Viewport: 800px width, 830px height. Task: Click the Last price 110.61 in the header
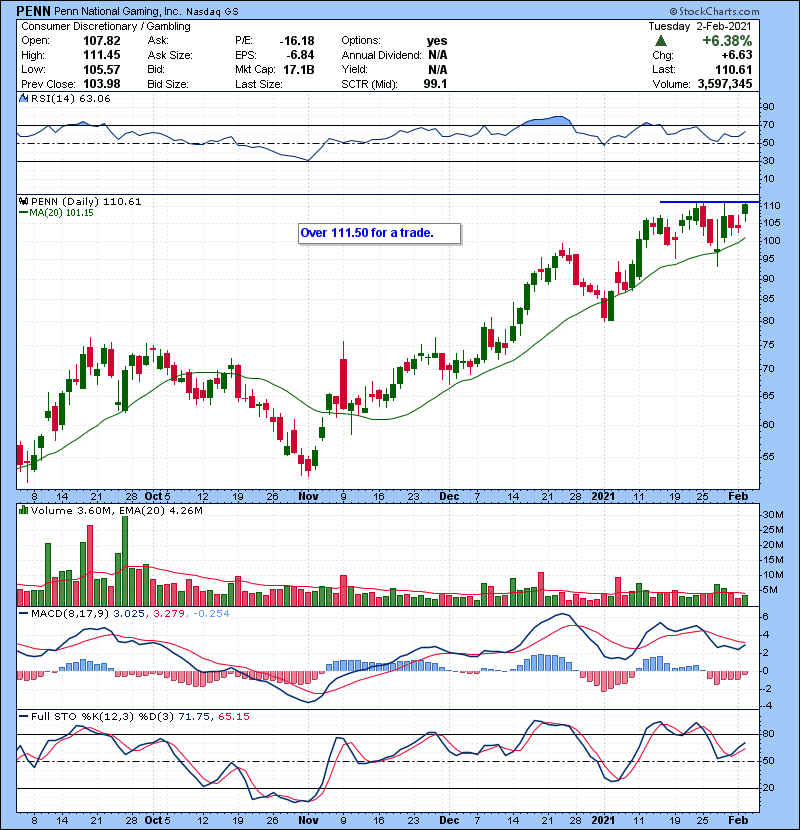click(x=733, y=69)
